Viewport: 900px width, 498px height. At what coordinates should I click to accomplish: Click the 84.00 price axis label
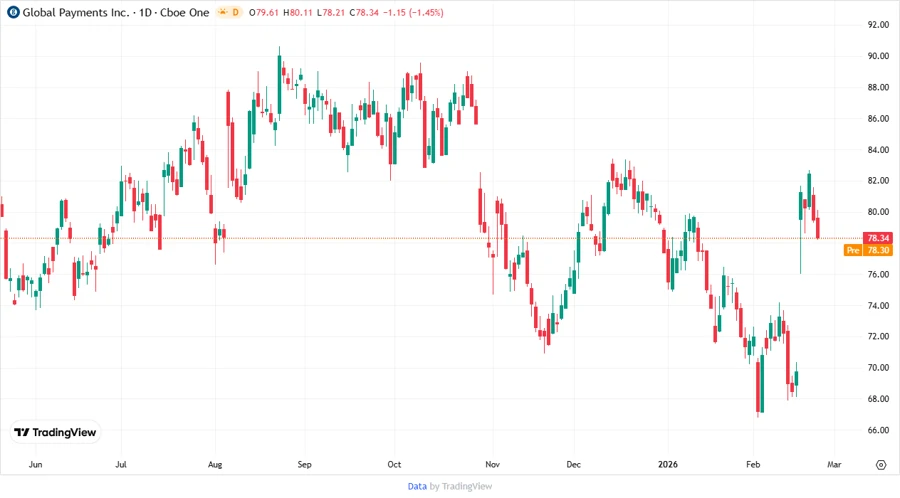pos(878,150)
